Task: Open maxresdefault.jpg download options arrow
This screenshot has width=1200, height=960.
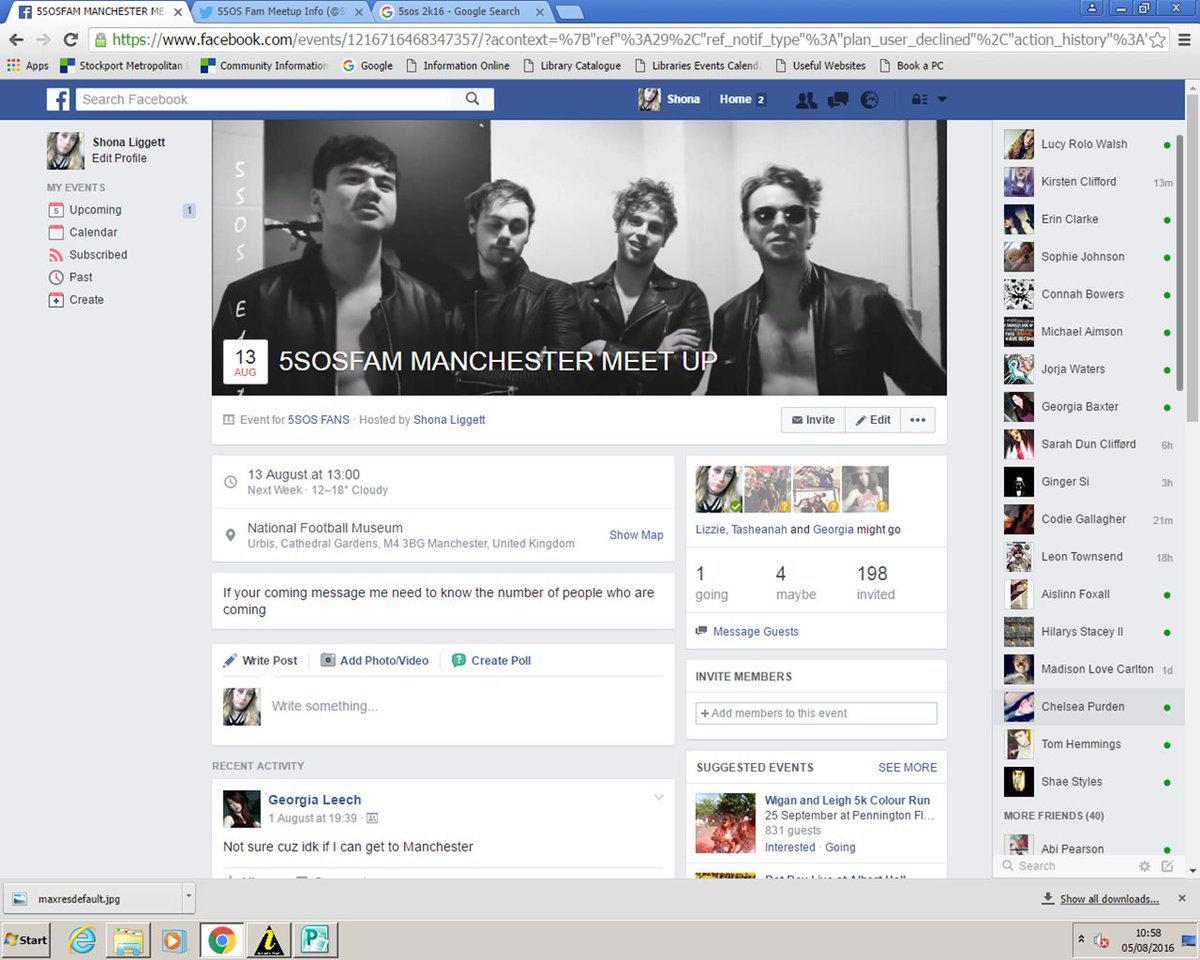Action: tap(189, 898)
